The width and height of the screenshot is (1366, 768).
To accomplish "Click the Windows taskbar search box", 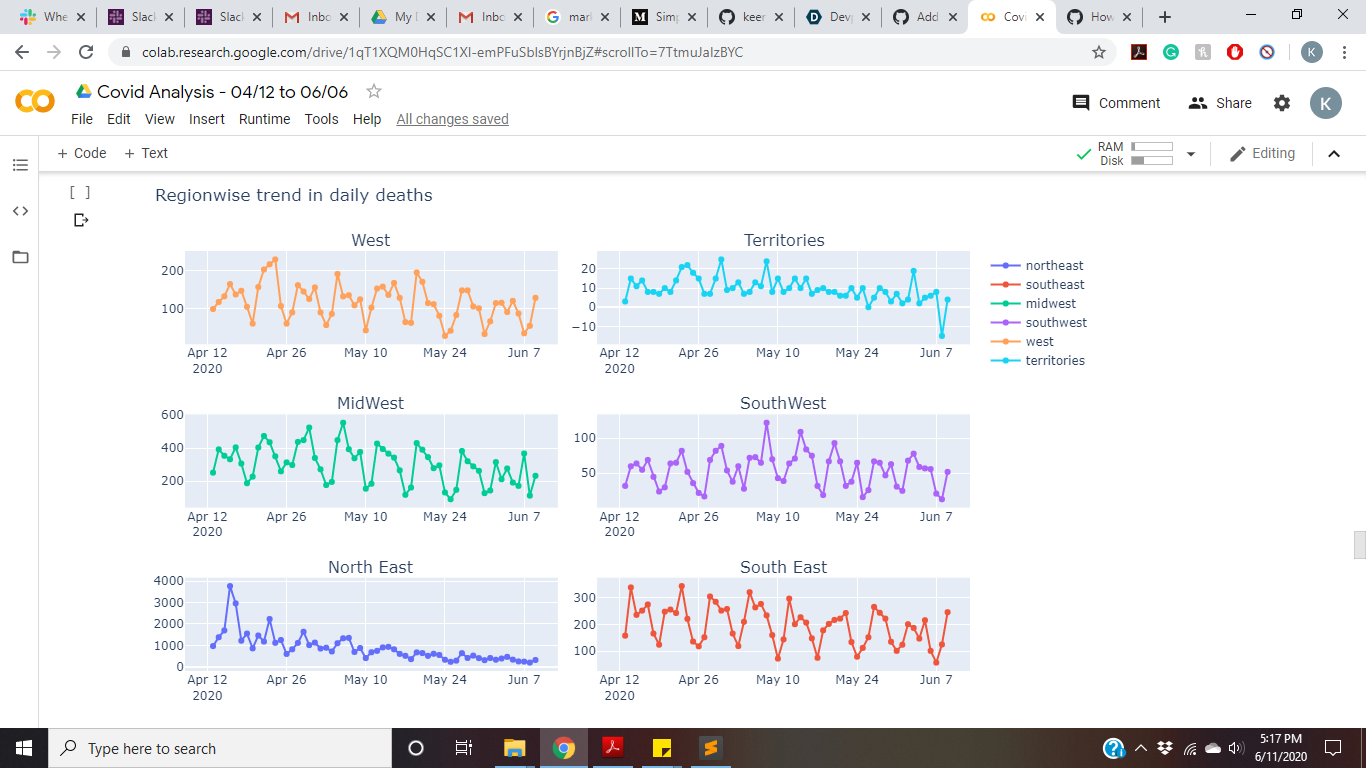I will point(216,748).
